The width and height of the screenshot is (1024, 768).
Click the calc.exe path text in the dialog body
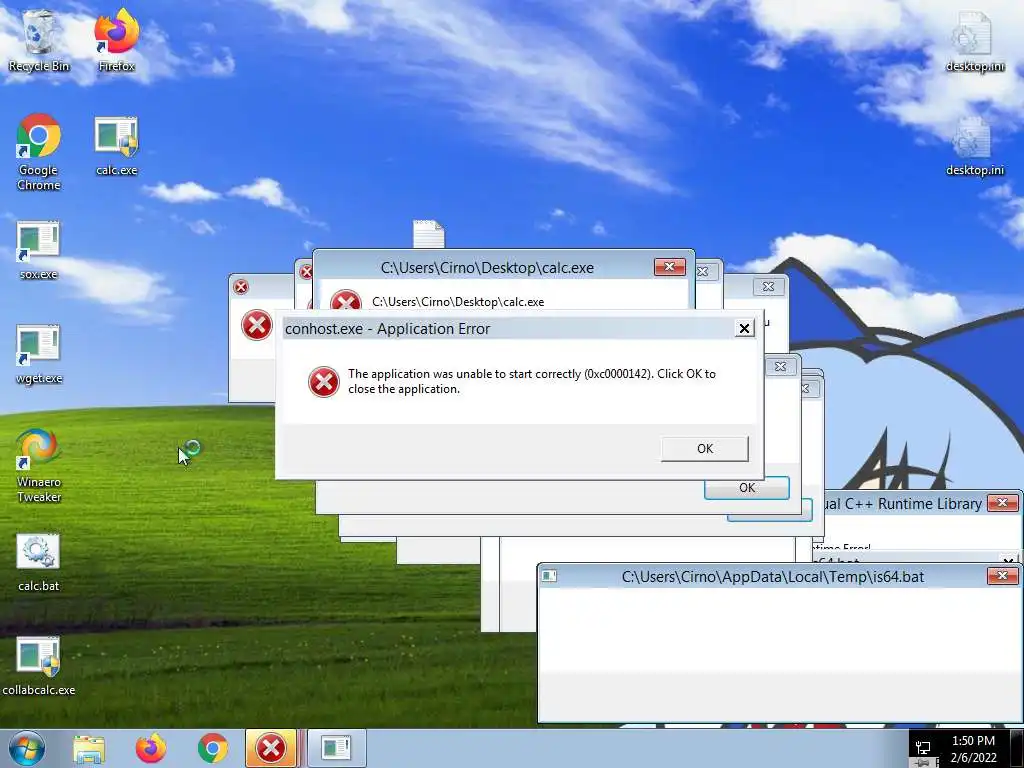(458, 302)
